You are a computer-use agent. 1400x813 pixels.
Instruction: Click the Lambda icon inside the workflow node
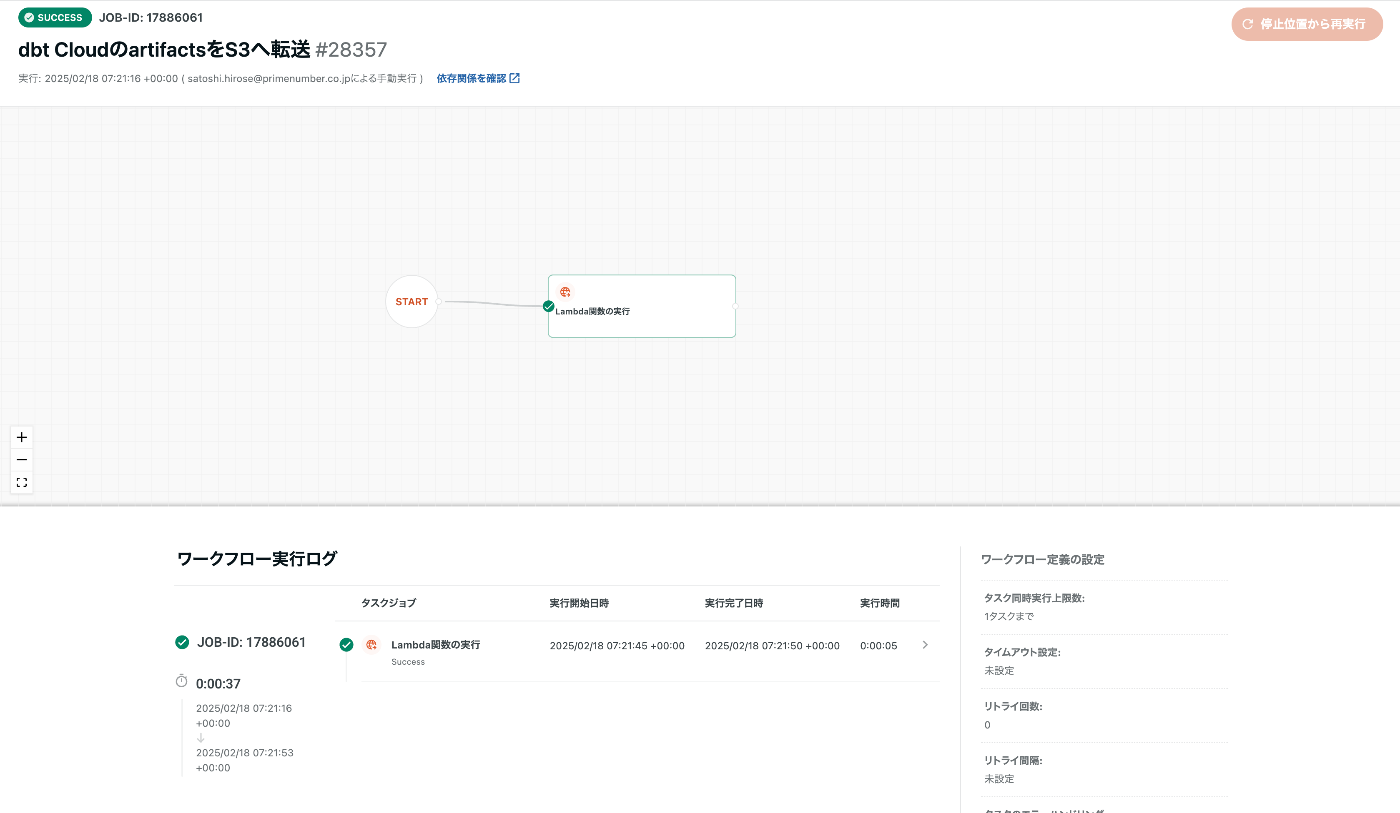(565, 292)
